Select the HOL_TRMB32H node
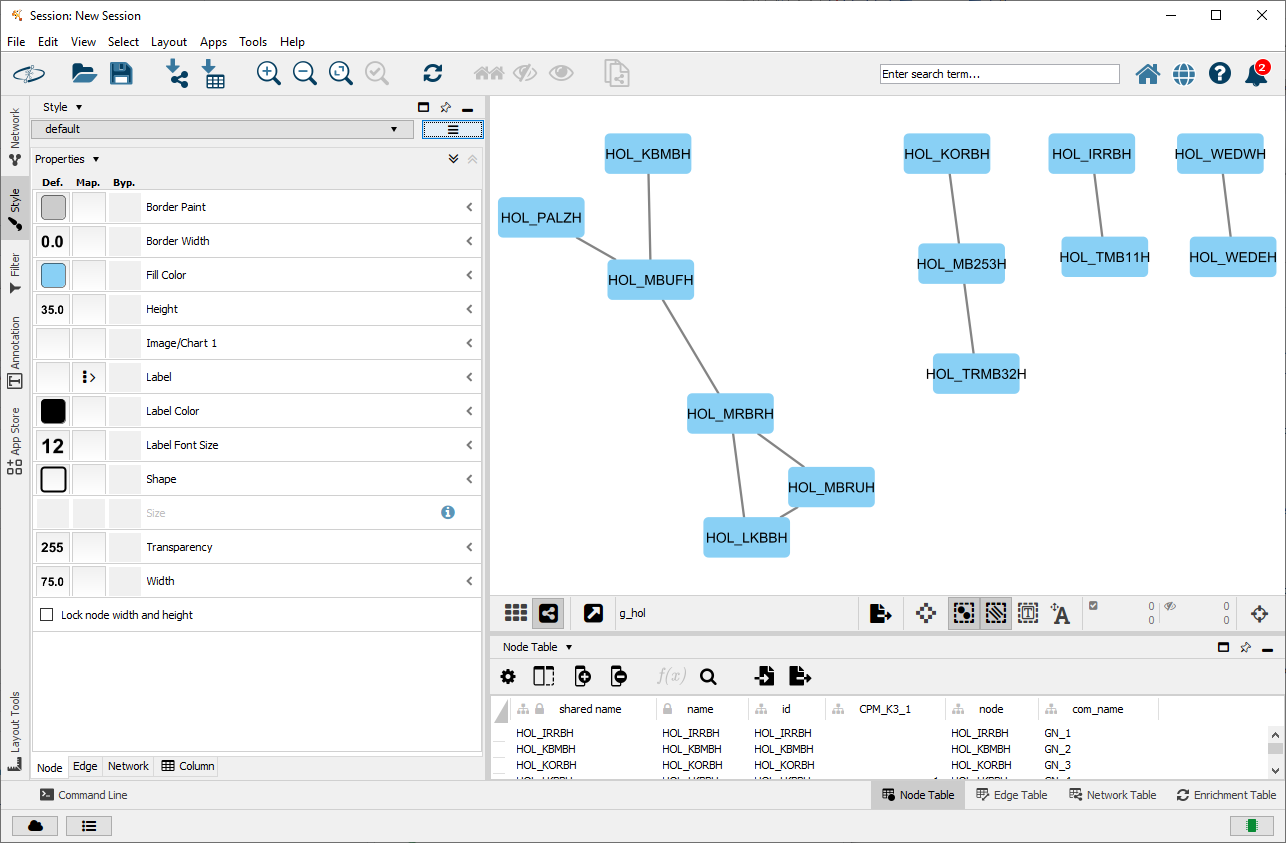The height and width of the screenshot is (843, 1286). (x=976, y=373)
